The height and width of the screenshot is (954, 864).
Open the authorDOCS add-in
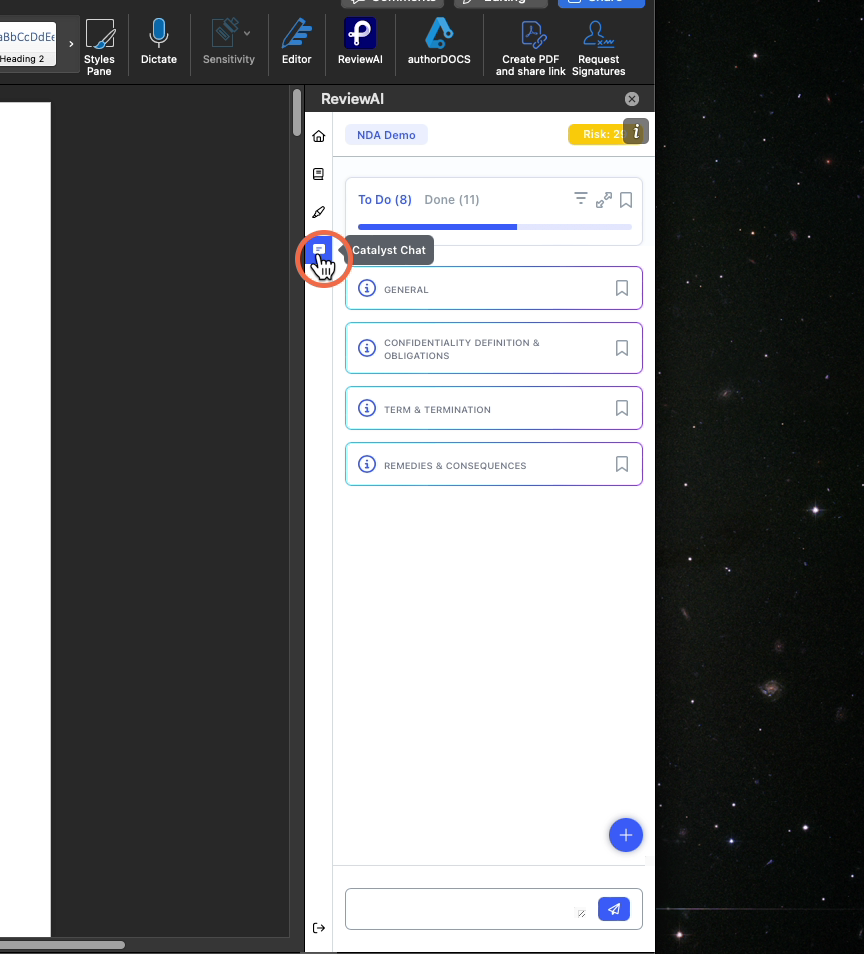[439, 41]
